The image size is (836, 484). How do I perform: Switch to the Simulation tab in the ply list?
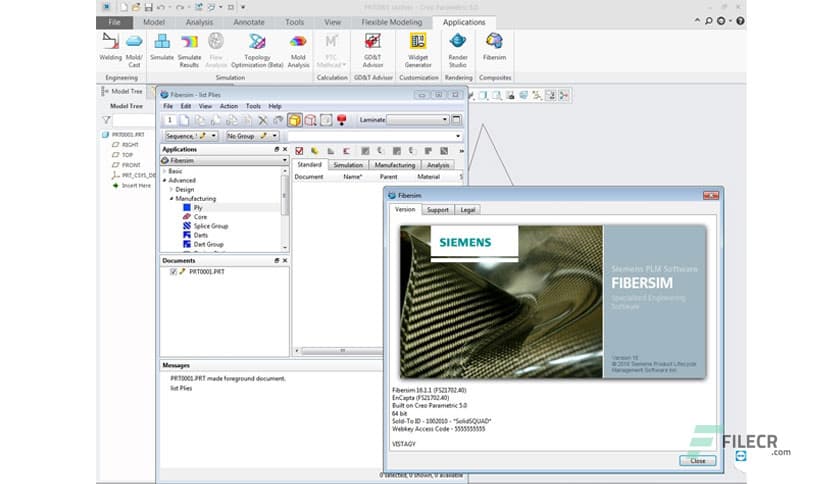pos(348,165)
